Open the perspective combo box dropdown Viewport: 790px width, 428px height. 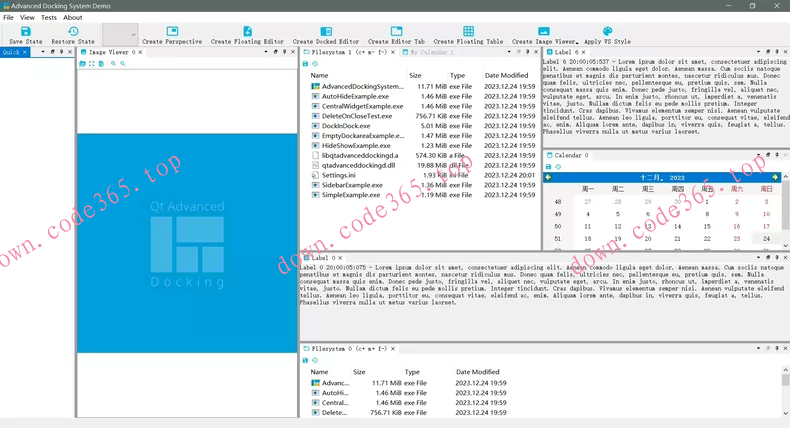(121, 35)
